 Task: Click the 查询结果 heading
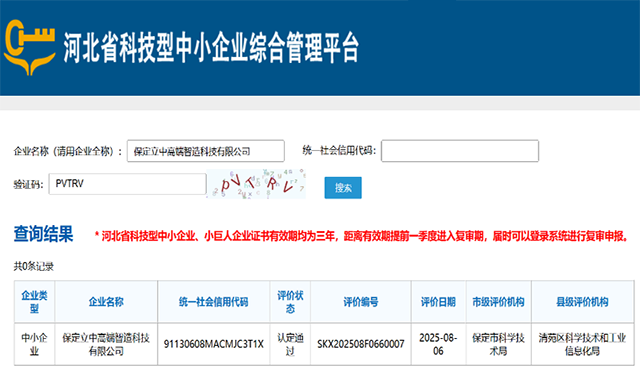(x=43, y=234)
